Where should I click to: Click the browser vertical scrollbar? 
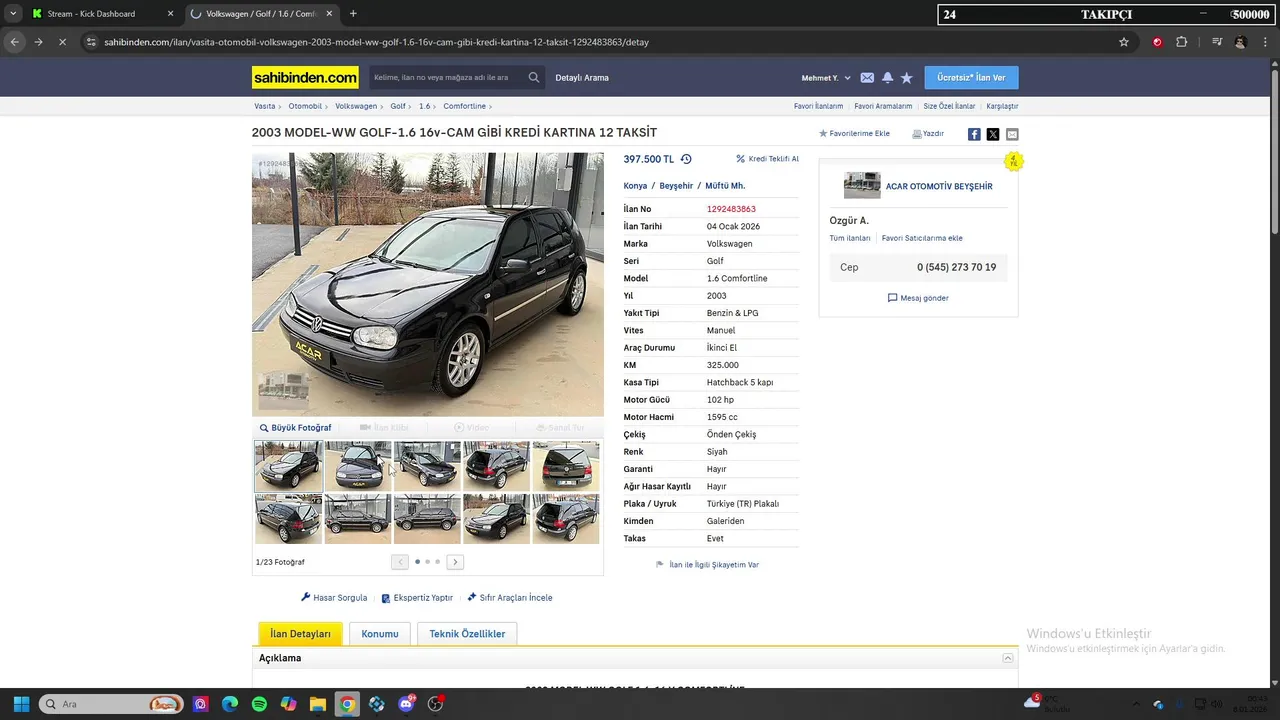click(1274, 150)
